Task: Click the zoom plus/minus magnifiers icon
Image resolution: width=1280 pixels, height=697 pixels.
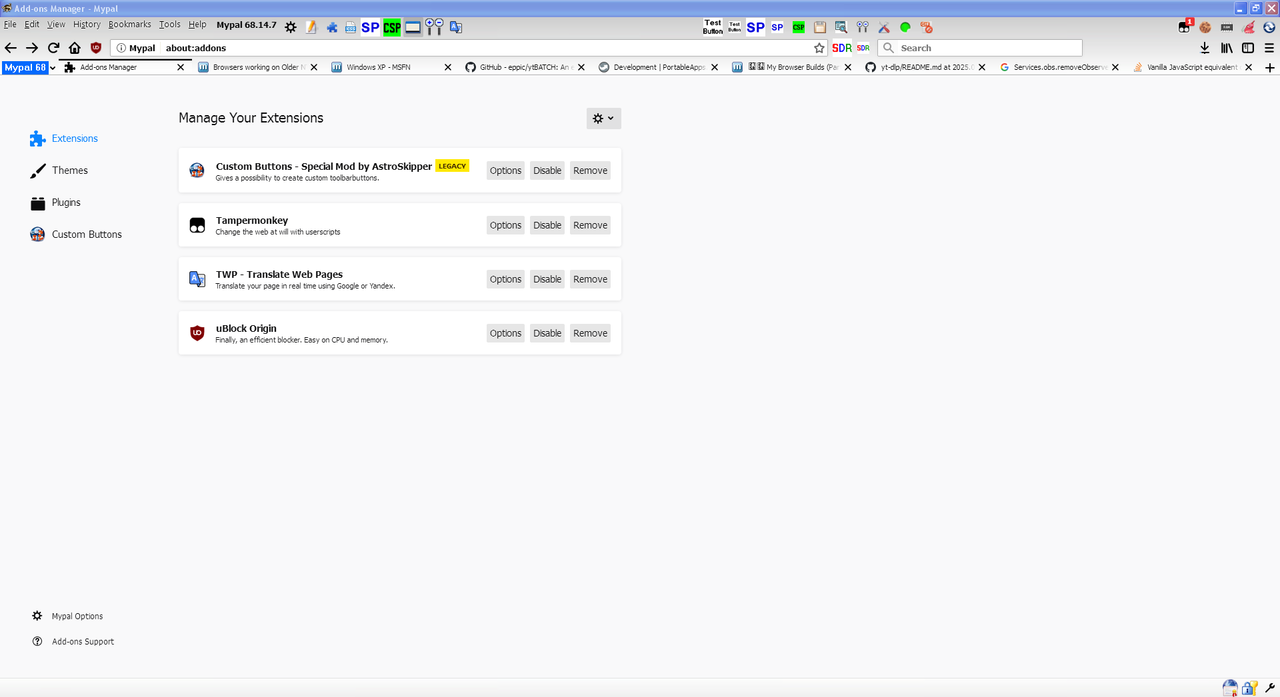Action: point(435,27)
